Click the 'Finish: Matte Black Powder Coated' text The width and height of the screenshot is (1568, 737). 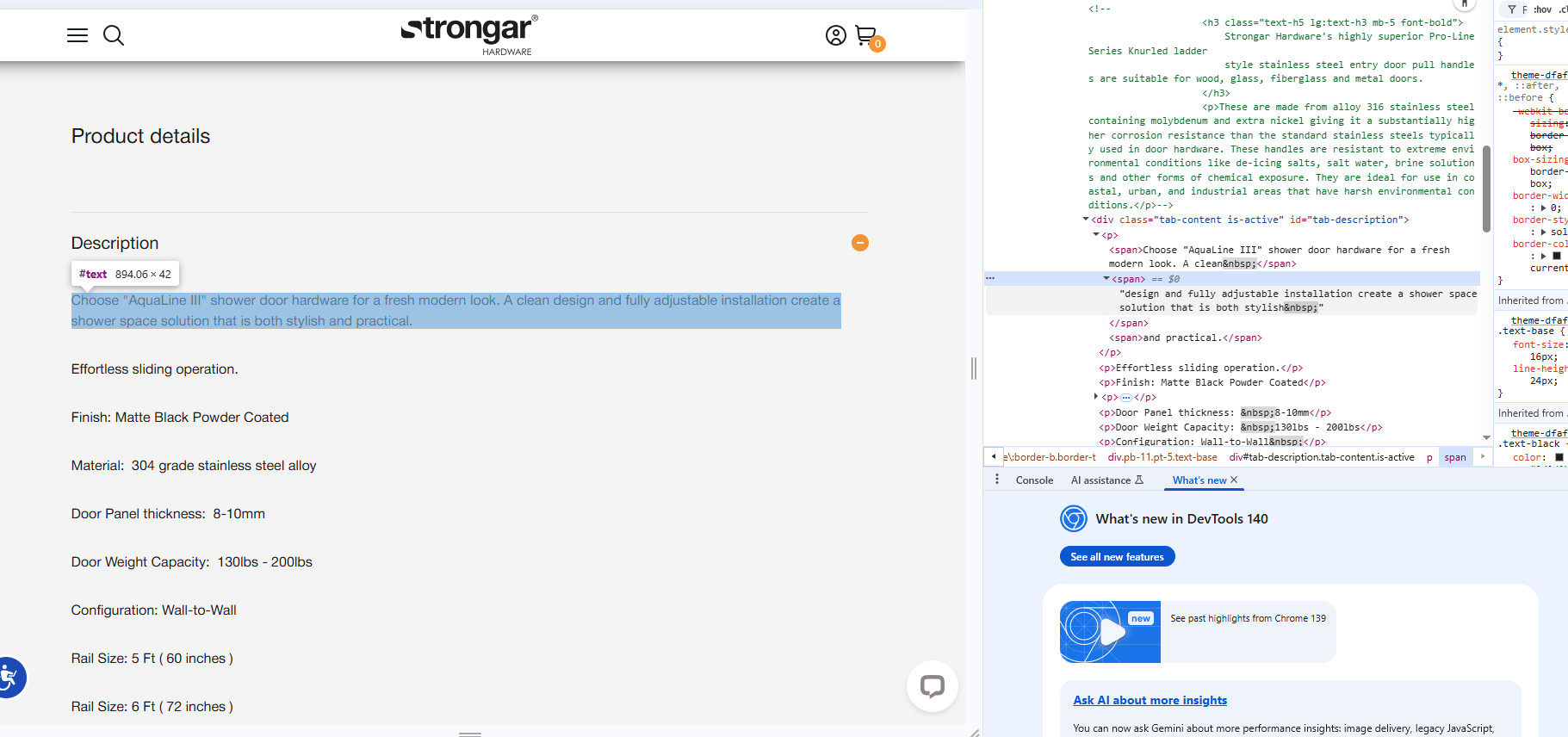(180, 418)
